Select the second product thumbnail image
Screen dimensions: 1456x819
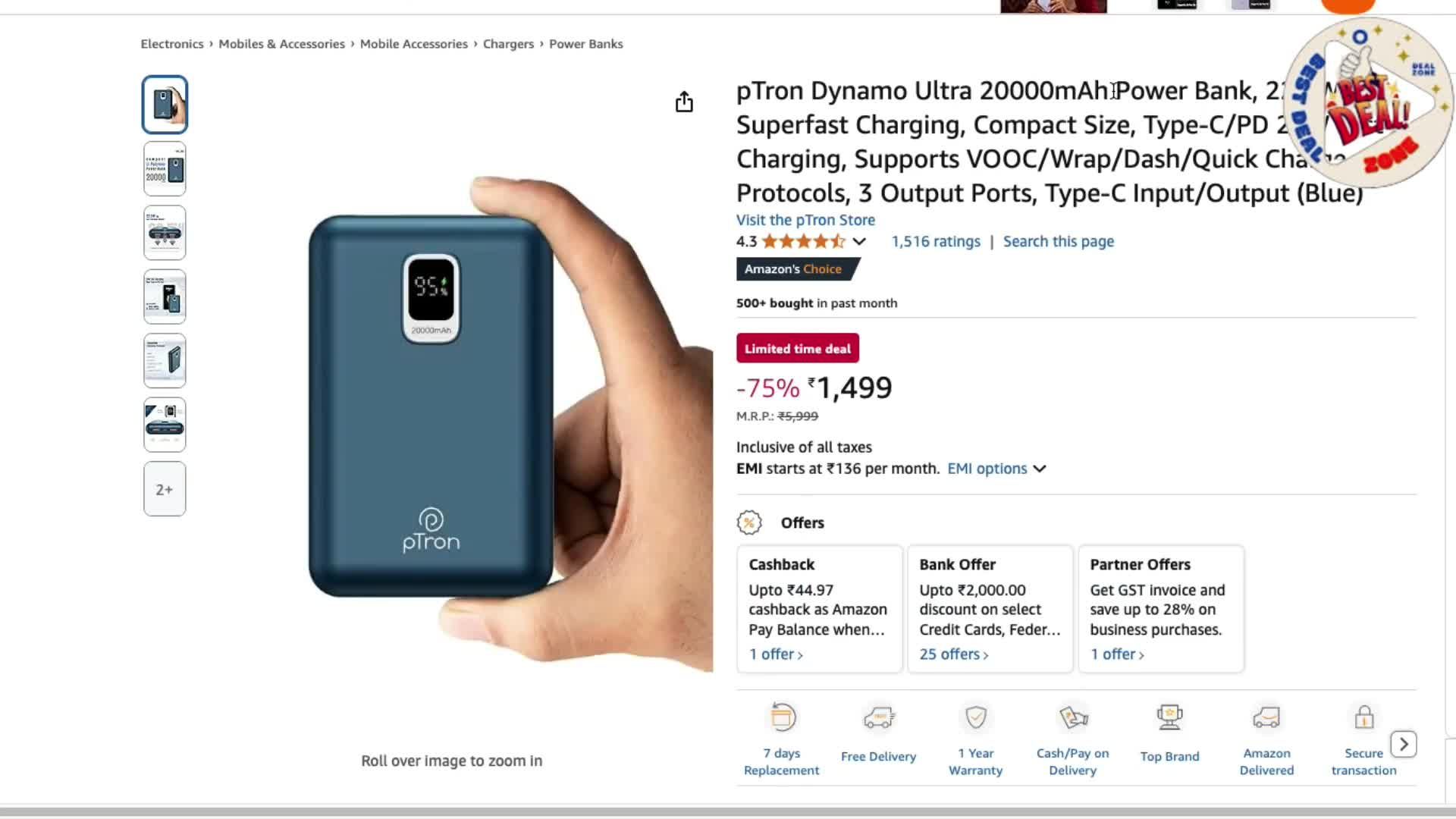(165, 169)
